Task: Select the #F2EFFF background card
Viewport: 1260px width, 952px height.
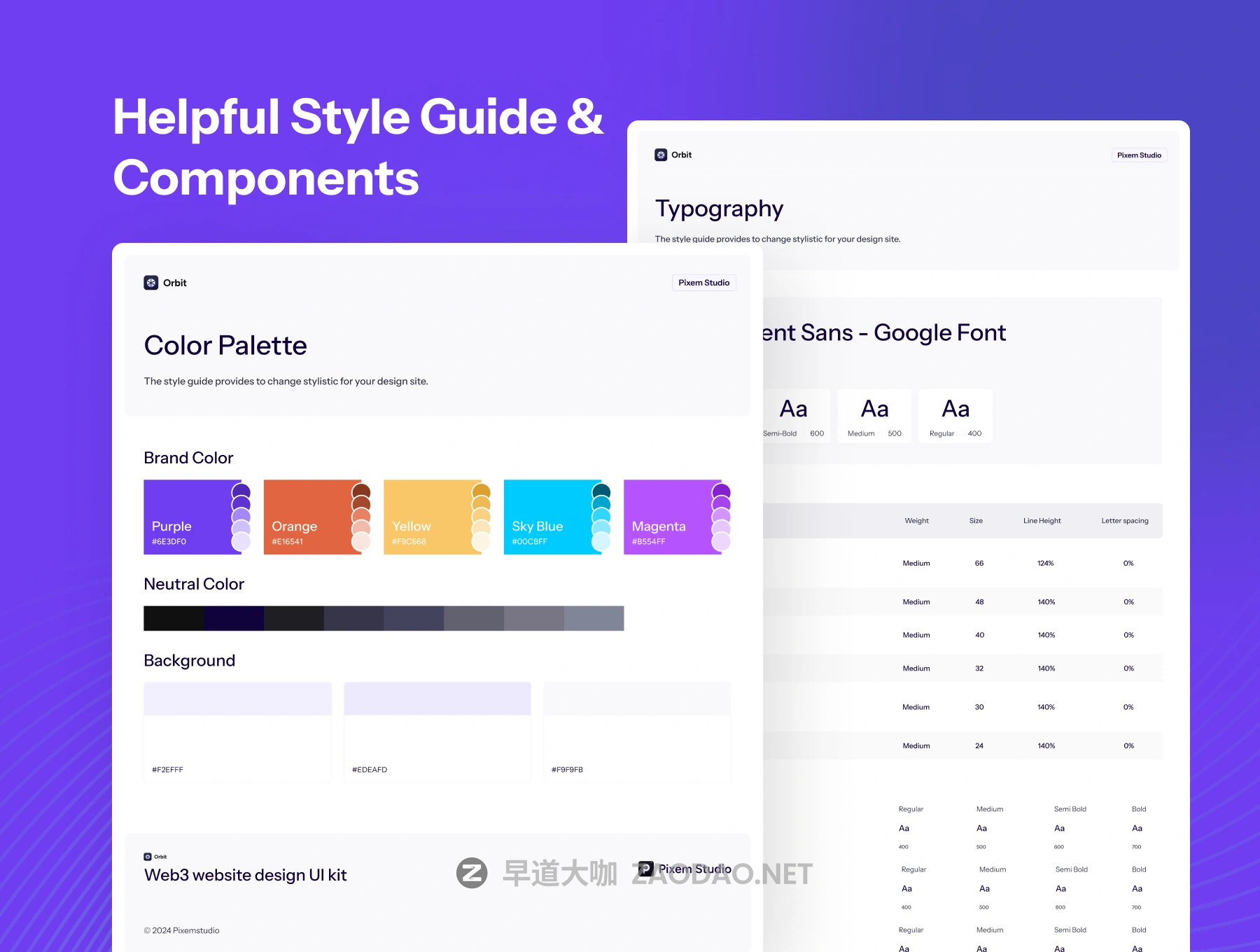Action: (x=237, y=732)
